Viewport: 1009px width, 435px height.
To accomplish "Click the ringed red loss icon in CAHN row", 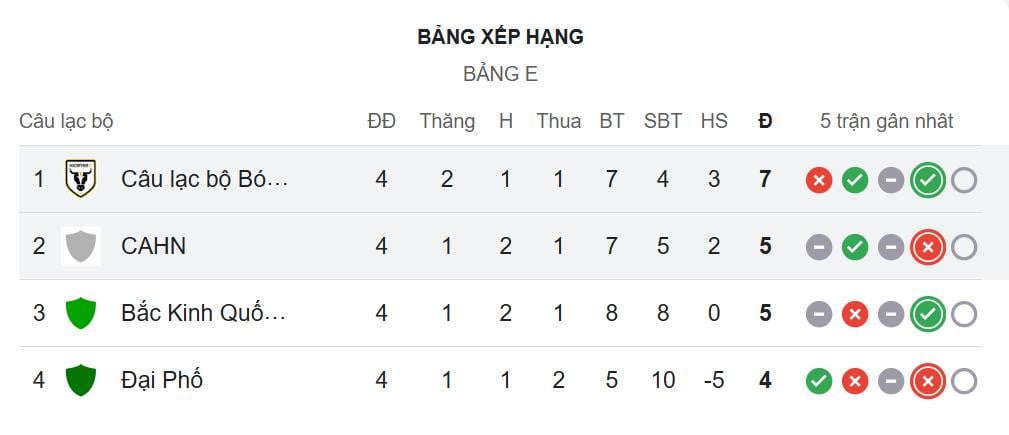I will (928, 247).
